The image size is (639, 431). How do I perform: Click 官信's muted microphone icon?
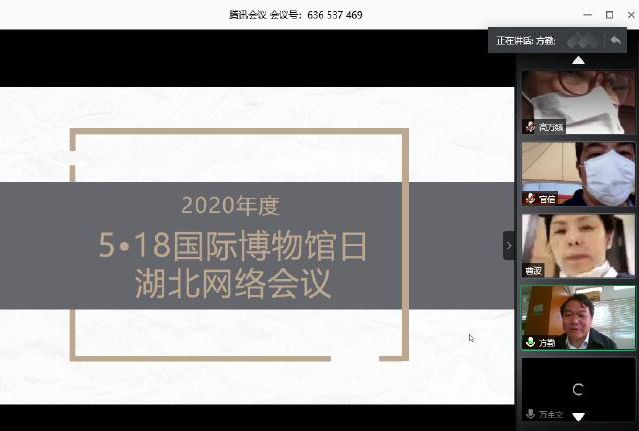pos(529,199)
